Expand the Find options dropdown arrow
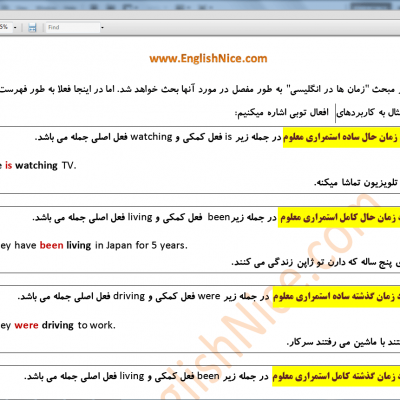Image resolution: width=400 pixels, height=400 pixels. point(102,28)
